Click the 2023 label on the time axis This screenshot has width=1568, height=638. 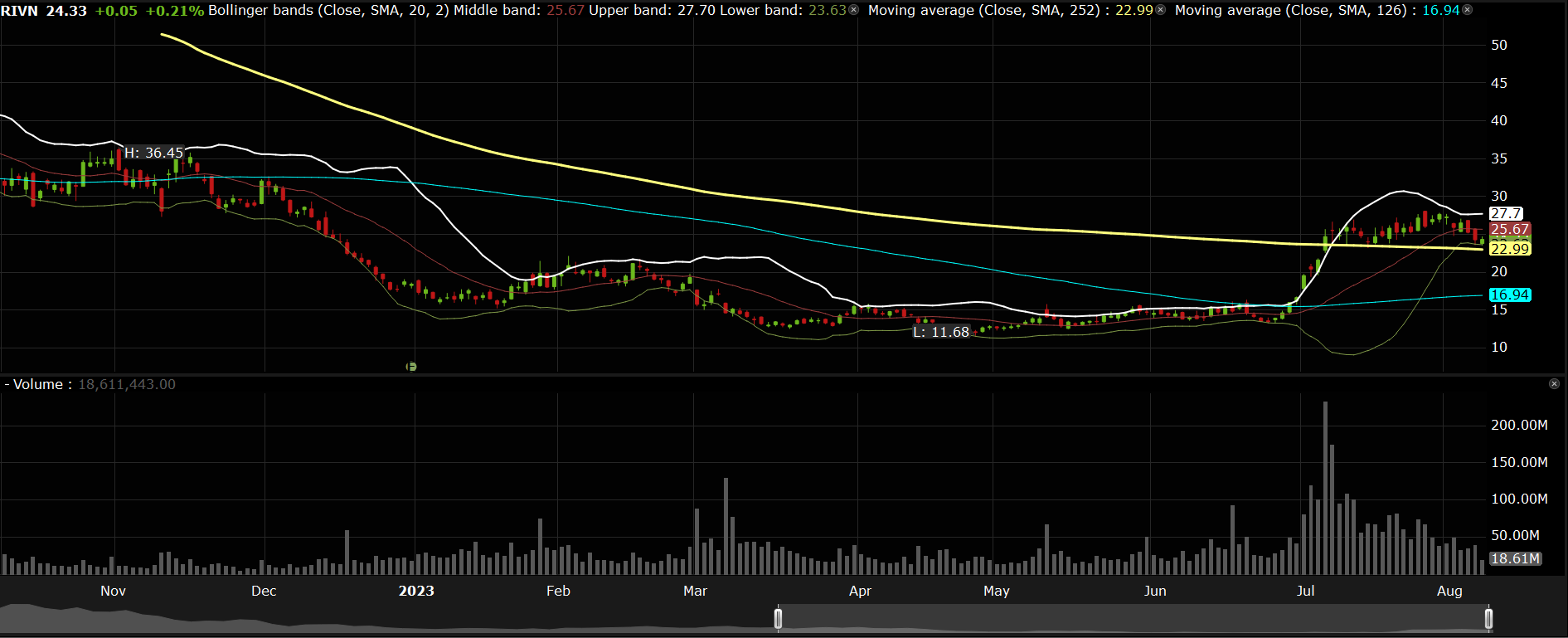click(x=416, y=591)
